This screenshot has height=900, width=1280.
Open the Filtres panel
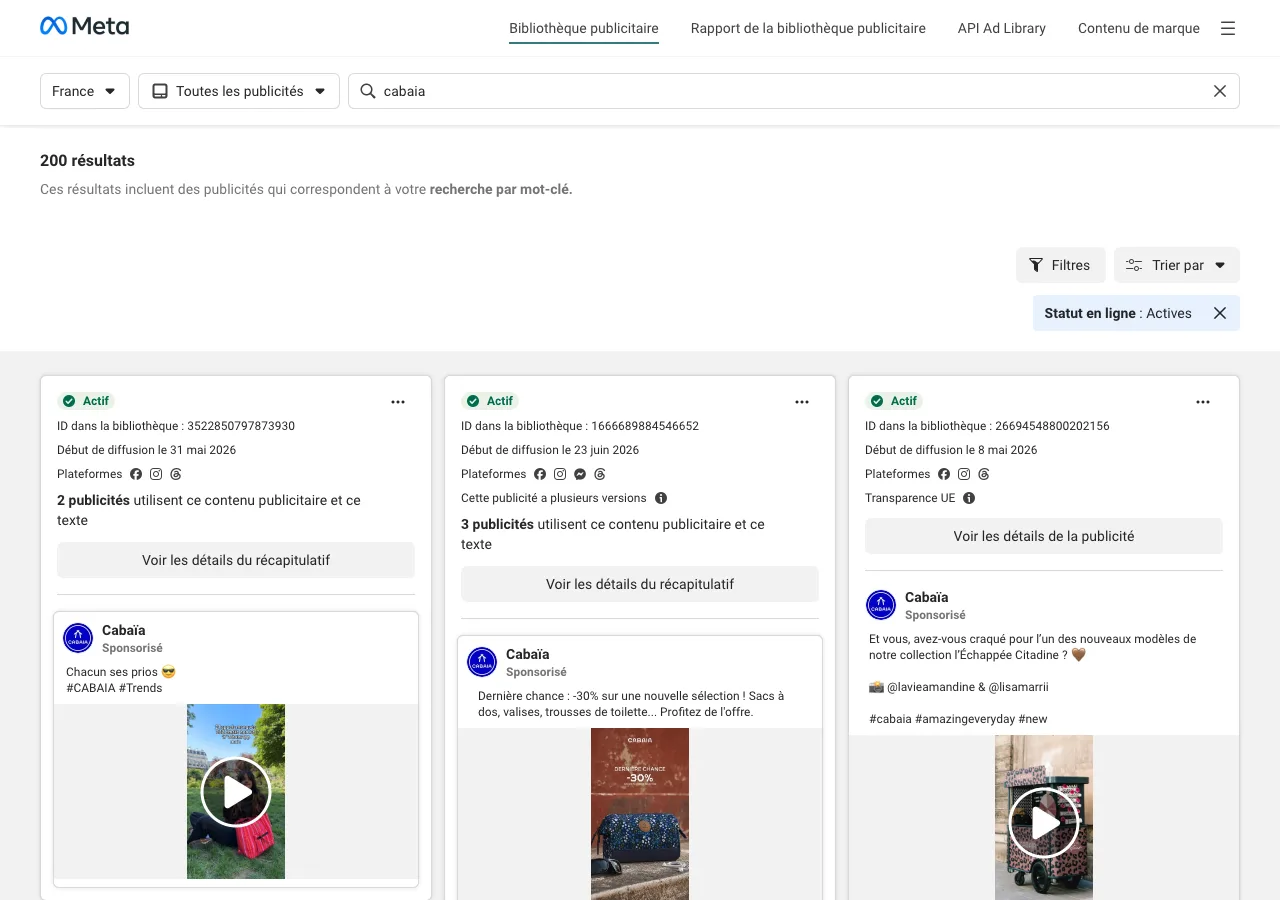point(1061,265)
